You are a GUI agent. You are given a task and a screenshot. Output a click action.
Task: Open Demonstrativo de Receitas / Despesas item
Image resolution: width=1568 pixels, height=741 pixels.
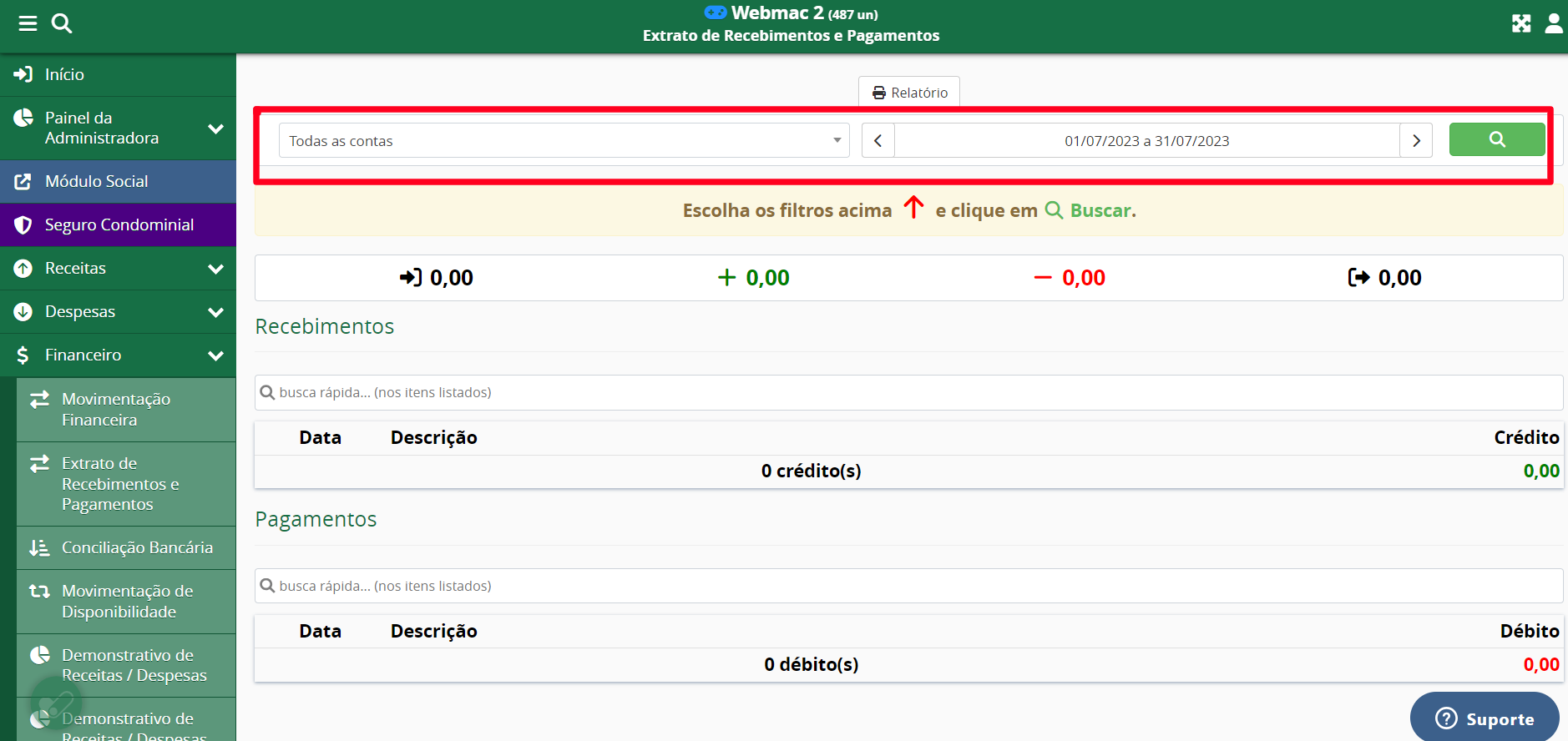[x=126, y=665]
